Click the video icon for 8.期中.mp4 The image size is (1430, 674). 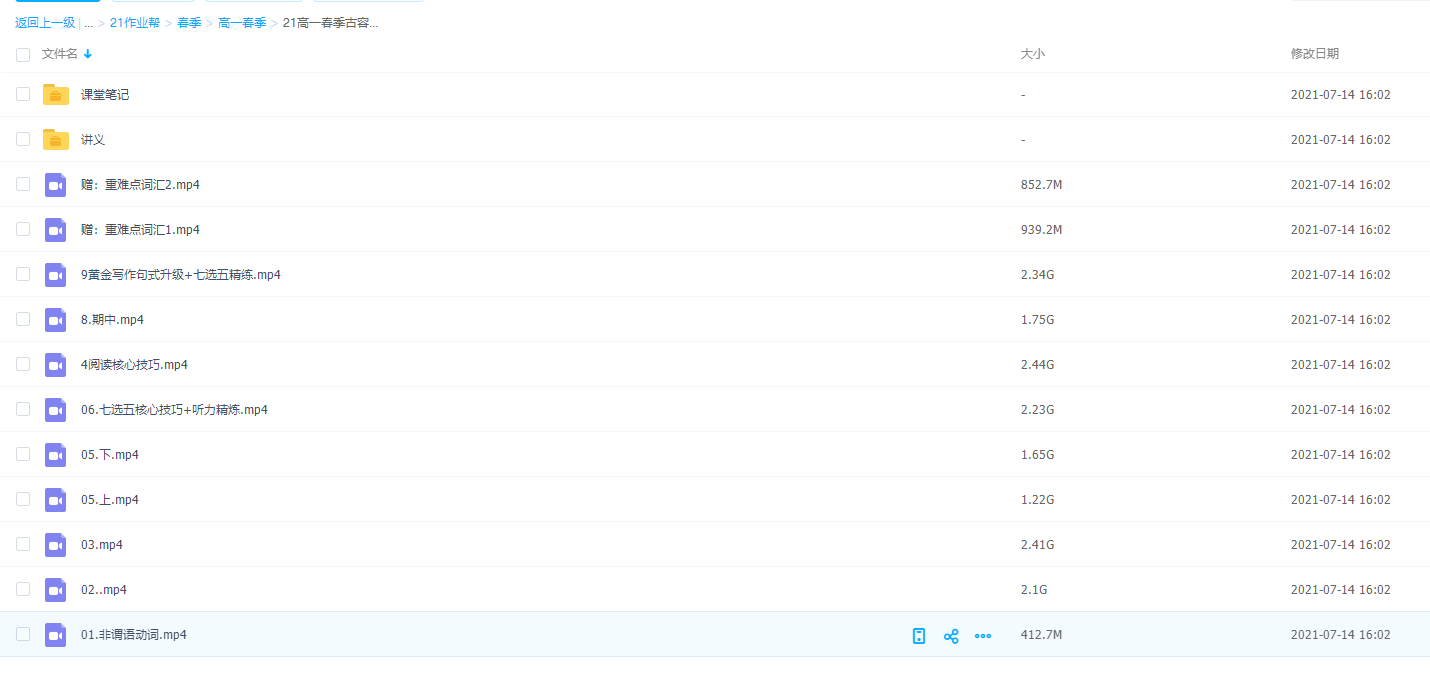pos(56,320)
